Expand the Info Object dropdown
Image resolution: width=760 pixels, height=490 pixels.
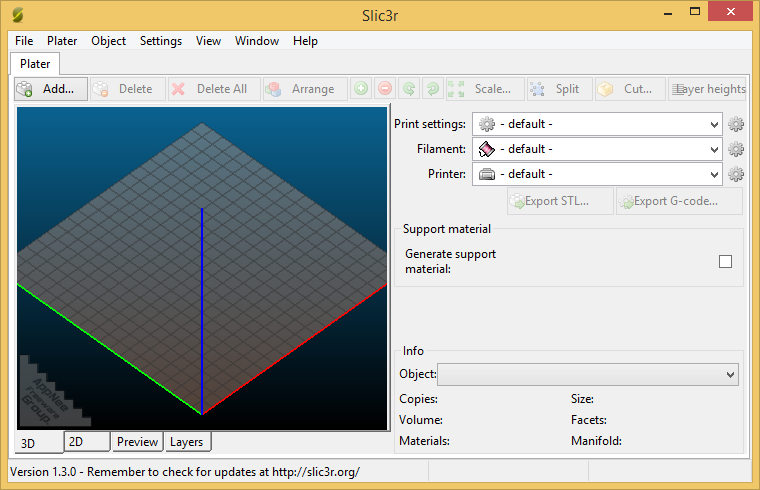(x=588, y=375)
